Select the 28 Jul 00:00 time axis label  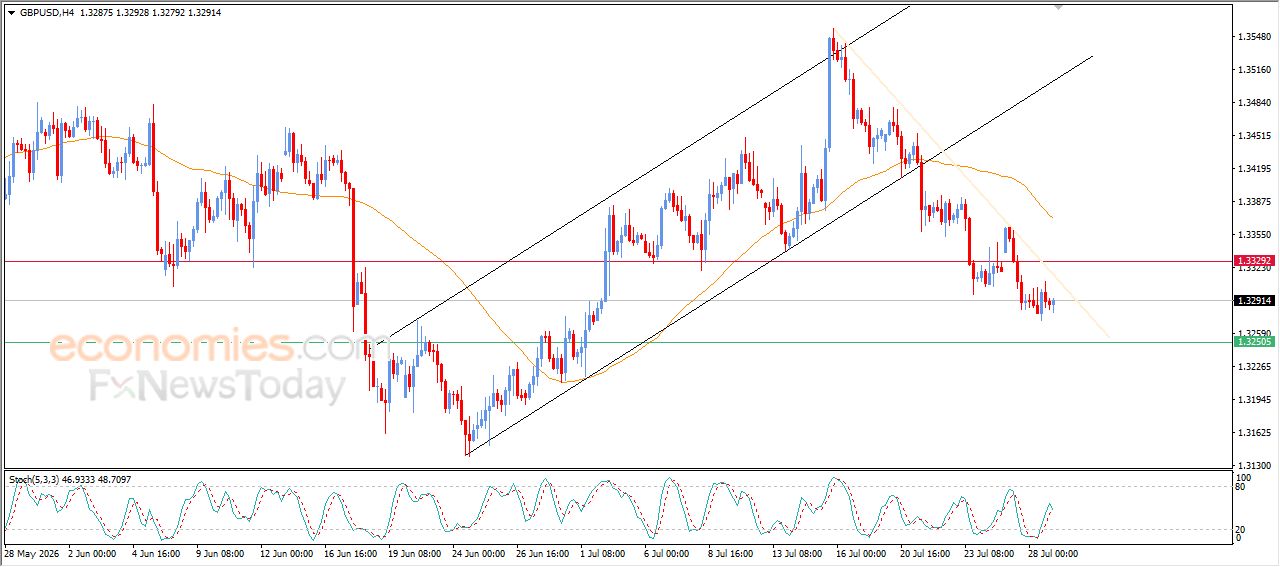[1051, 552]
